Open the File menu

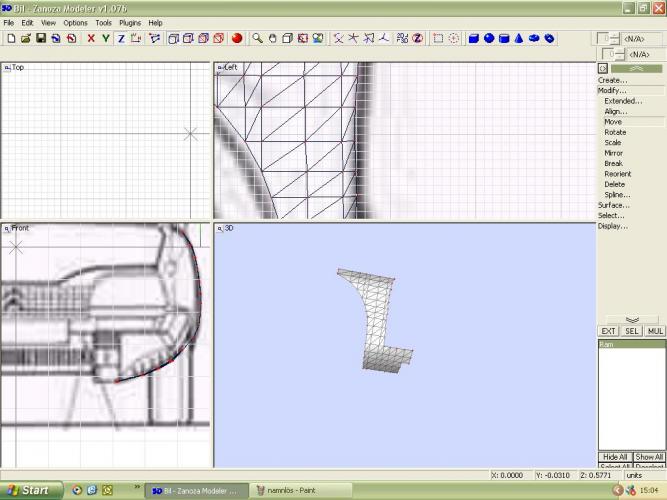click(9, 23)
